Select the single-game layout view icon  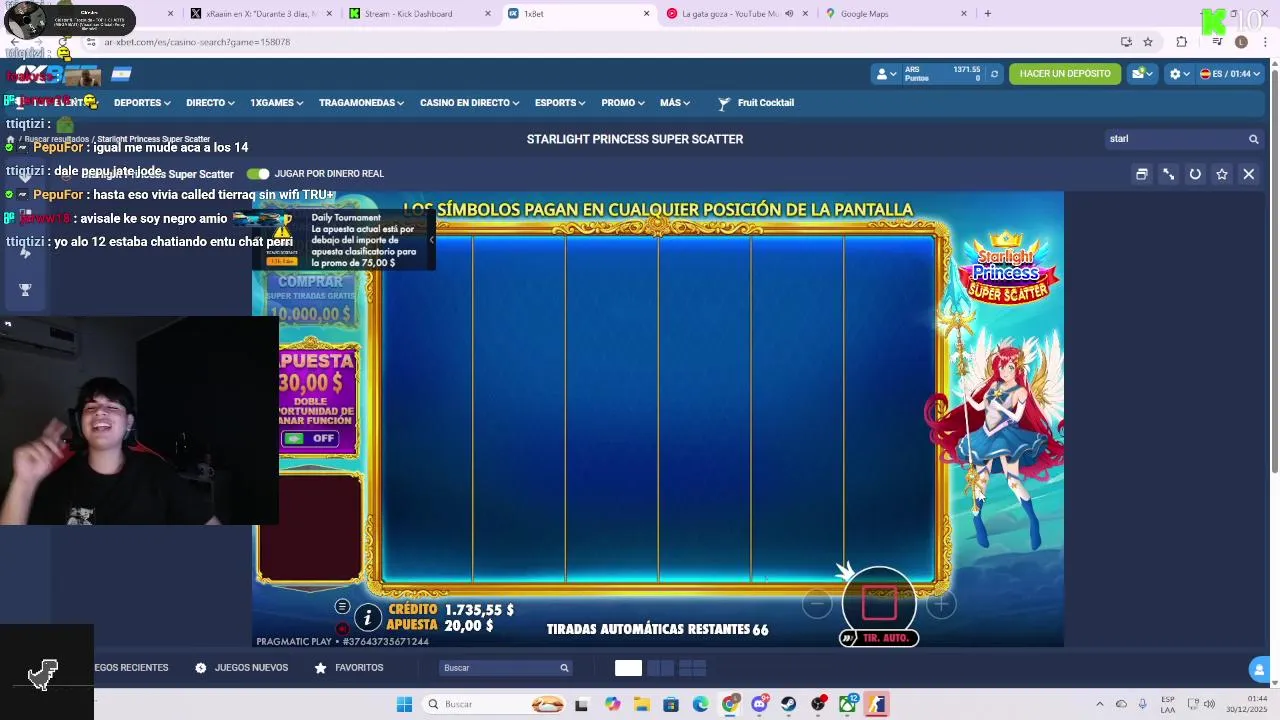(x=628, y=668)
